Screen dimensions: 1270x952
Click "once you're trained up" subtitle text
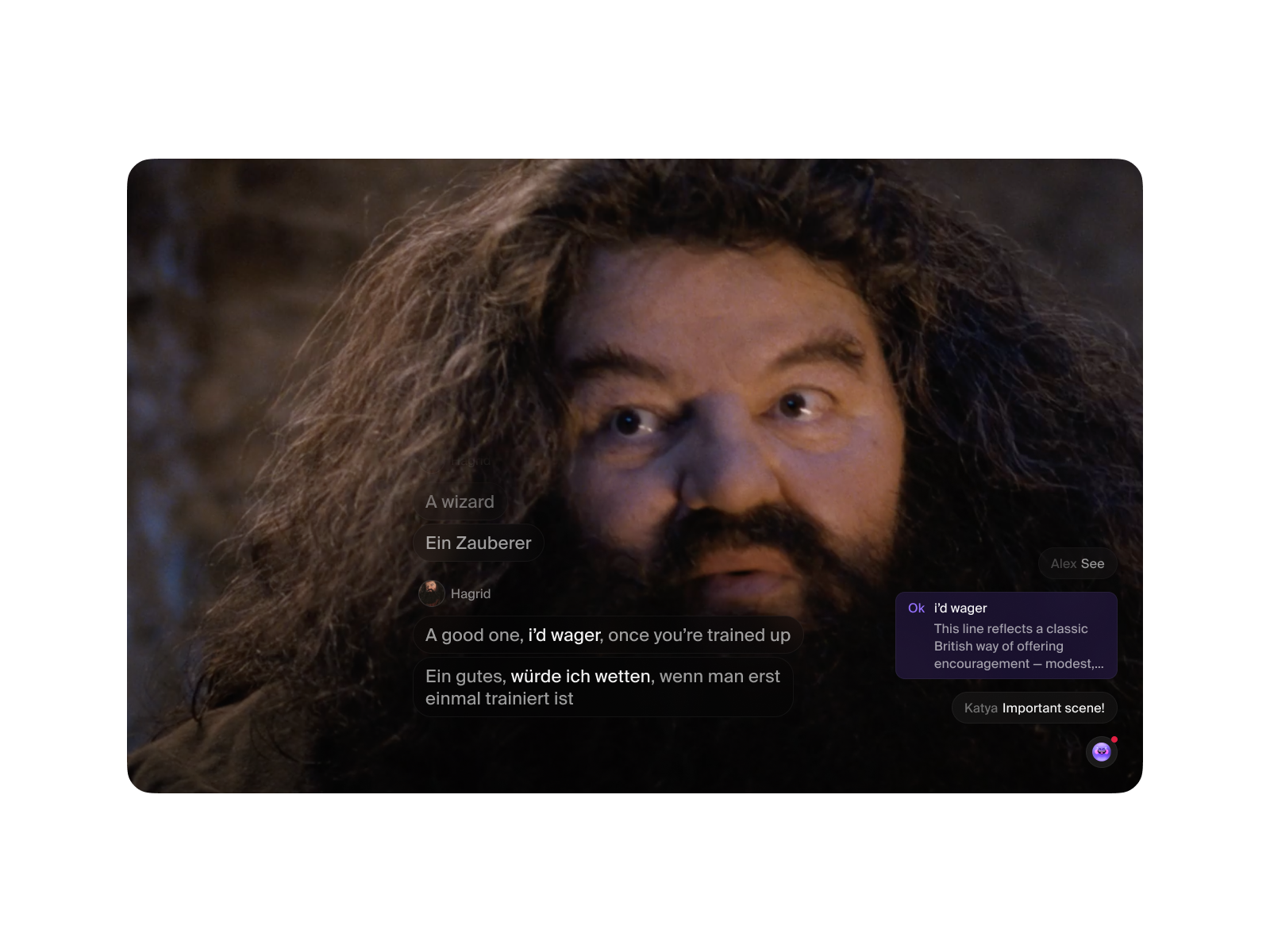(699, 635)
